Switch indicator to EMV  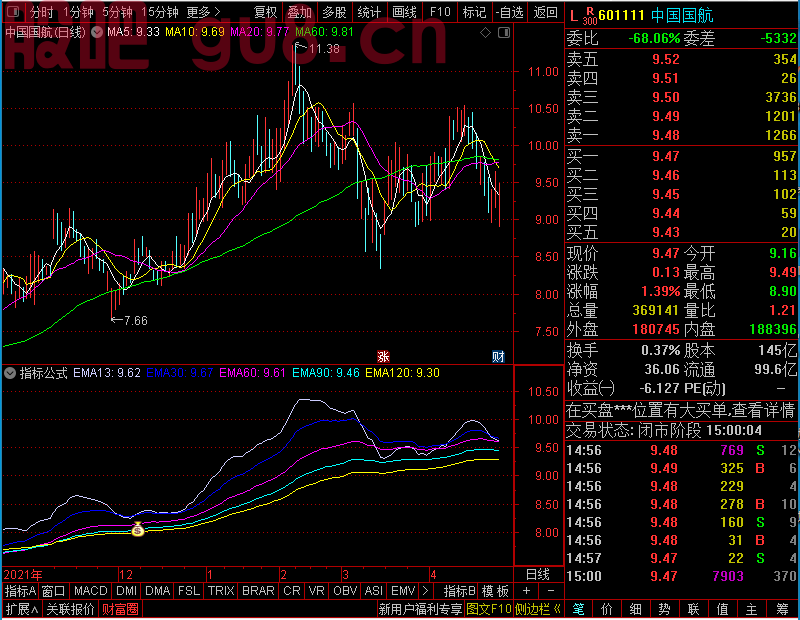click(x=403, y=591)
